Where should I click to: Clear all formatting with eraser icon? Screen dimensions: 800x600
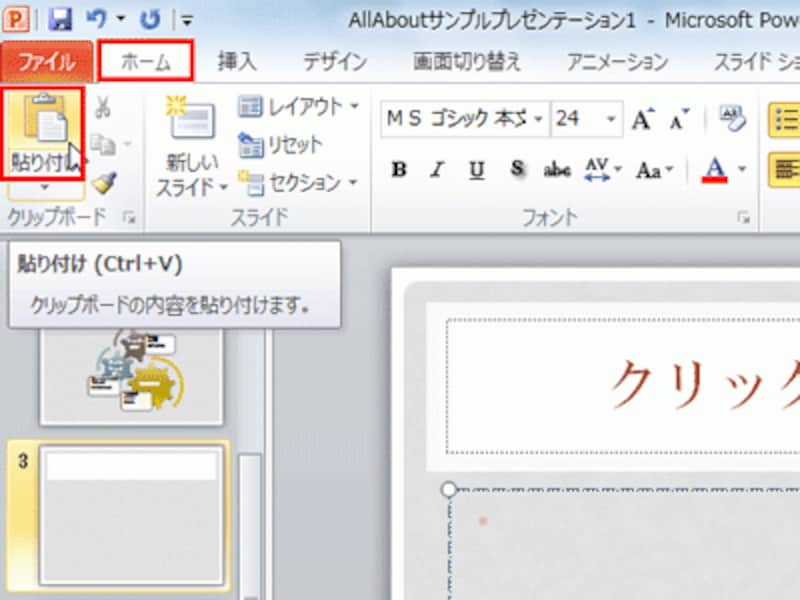point(733,118)
